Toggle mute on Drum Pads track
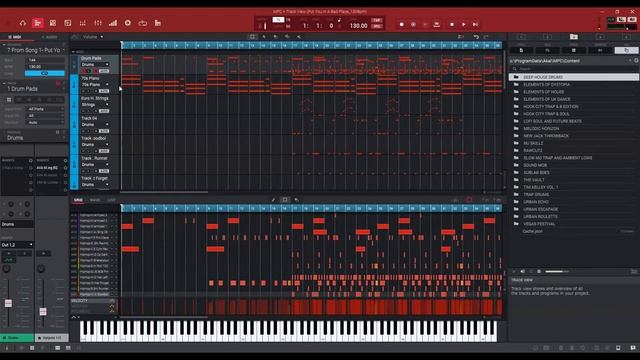This screenshot has width=640, height=360. tap(84, 71)
